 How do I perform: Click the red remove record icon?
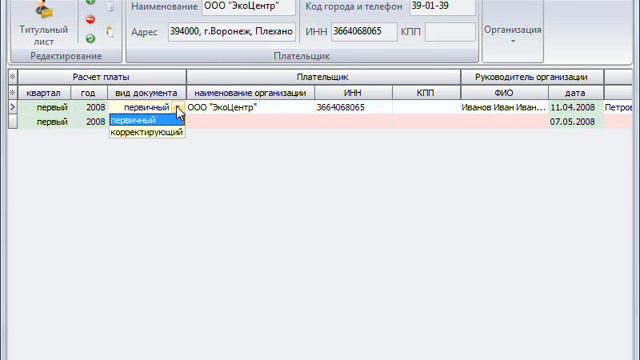[x=91, y=19]
